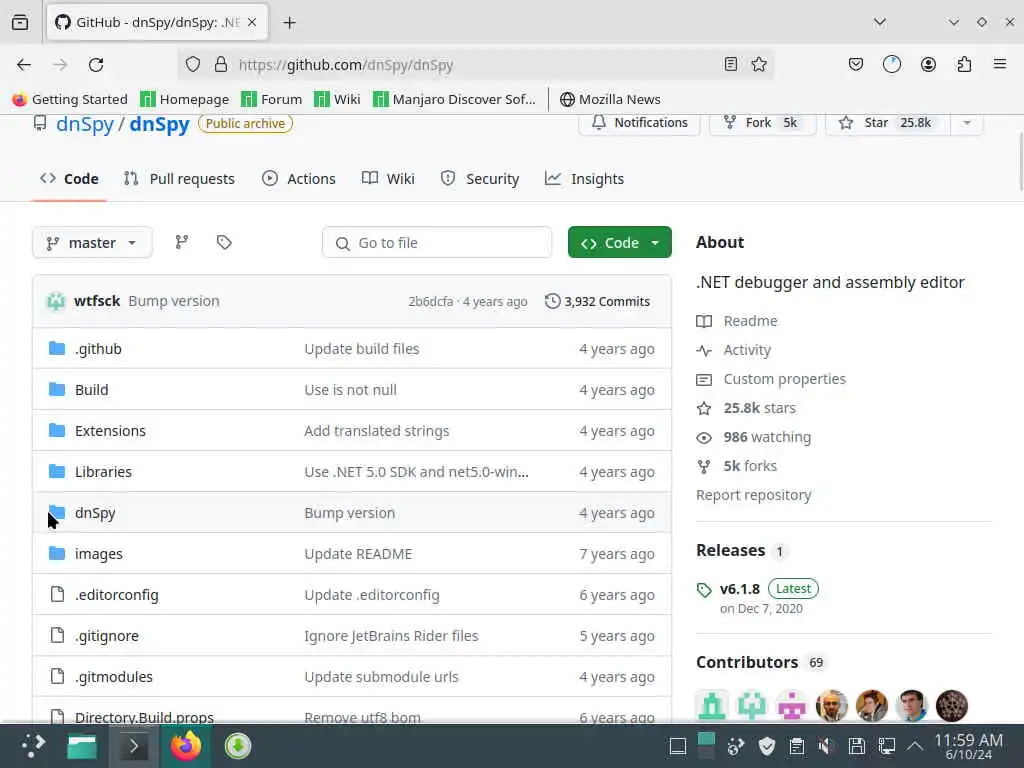Click the v6.1.8 release tag icon

point(704,590)
